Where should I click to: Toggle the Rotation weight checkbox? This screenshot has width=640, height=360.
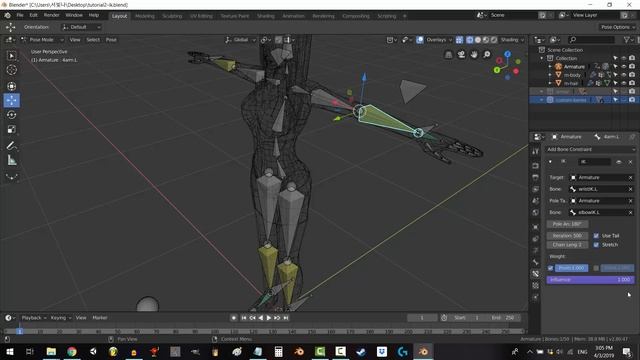pos(596,268)
